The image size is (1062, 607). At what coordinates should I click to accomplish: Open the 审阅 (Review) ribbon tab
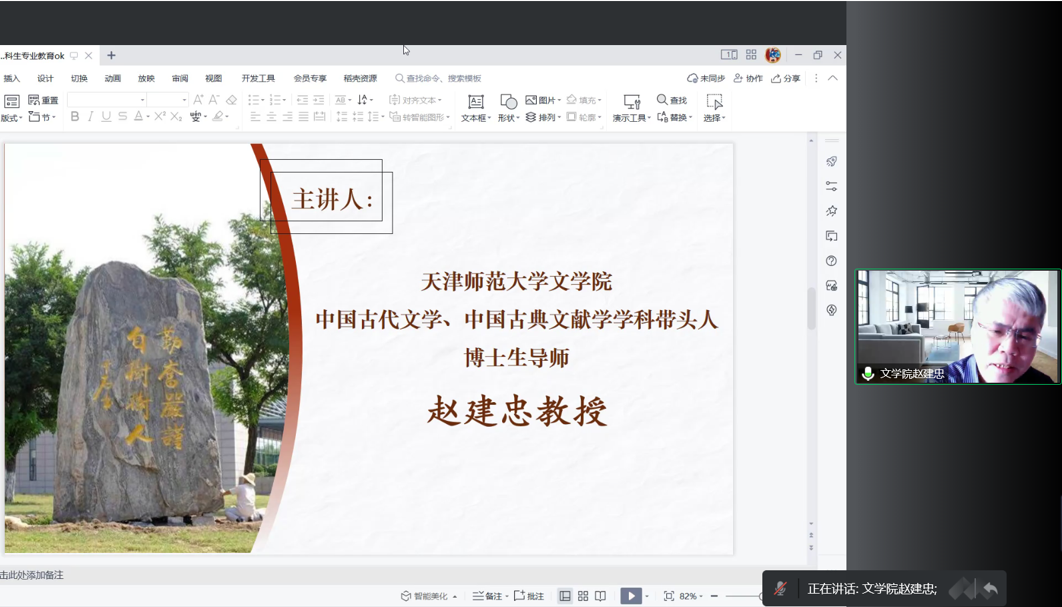(x=180, y=78)
